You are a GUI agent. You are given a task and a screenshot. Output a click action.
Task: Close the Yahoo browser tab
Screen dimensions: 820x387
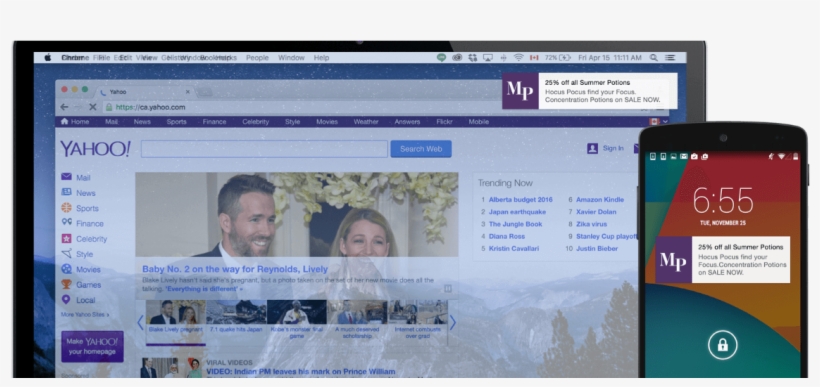click(x=188, y=92)
